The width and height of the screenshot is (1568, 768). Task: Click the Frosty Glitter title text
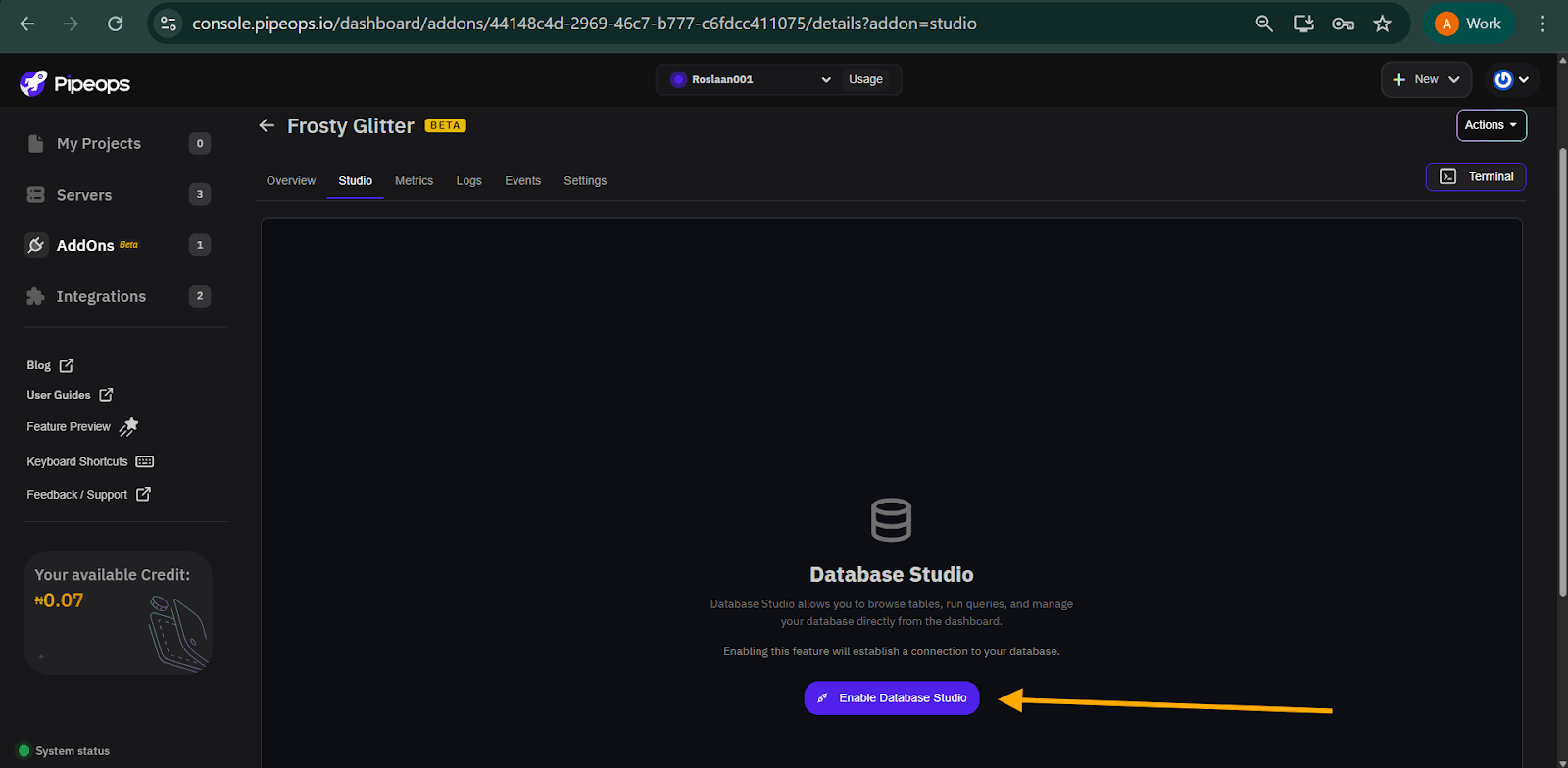click(351, 126)
